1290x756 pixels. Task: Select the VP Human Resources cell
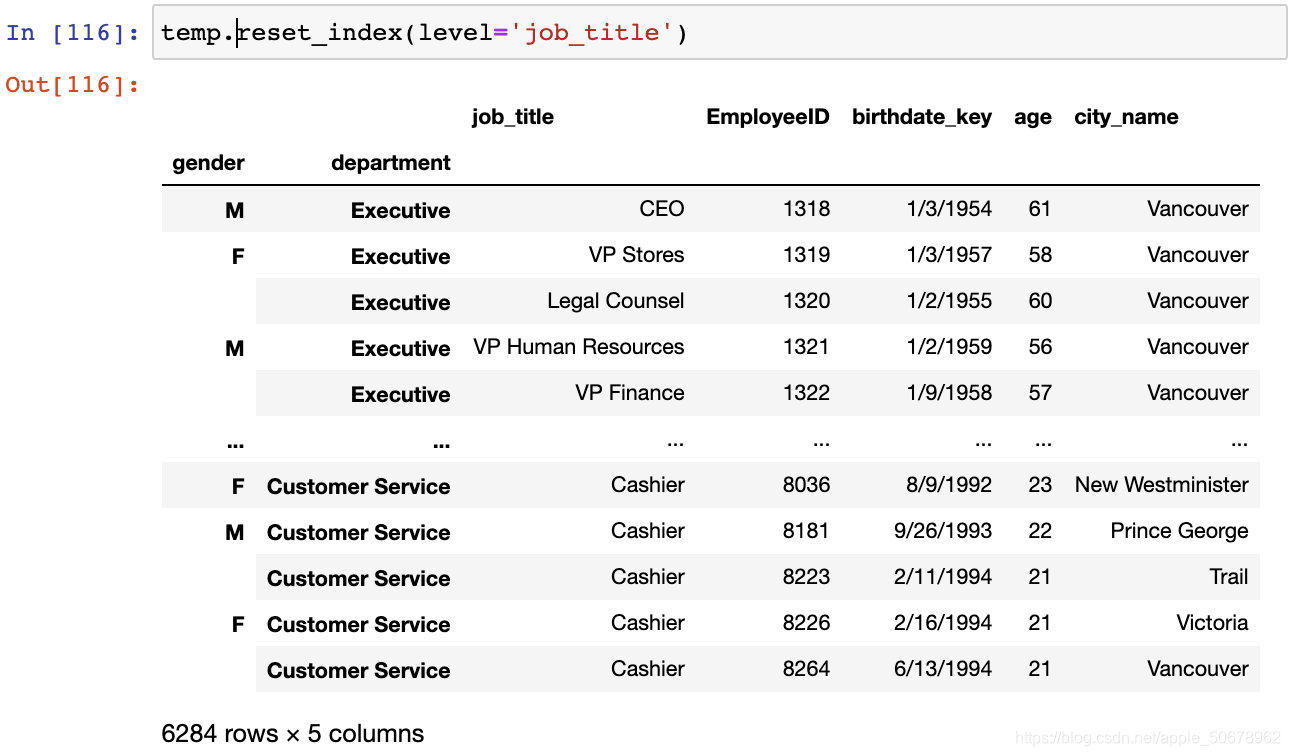click(x=579, y=347)
